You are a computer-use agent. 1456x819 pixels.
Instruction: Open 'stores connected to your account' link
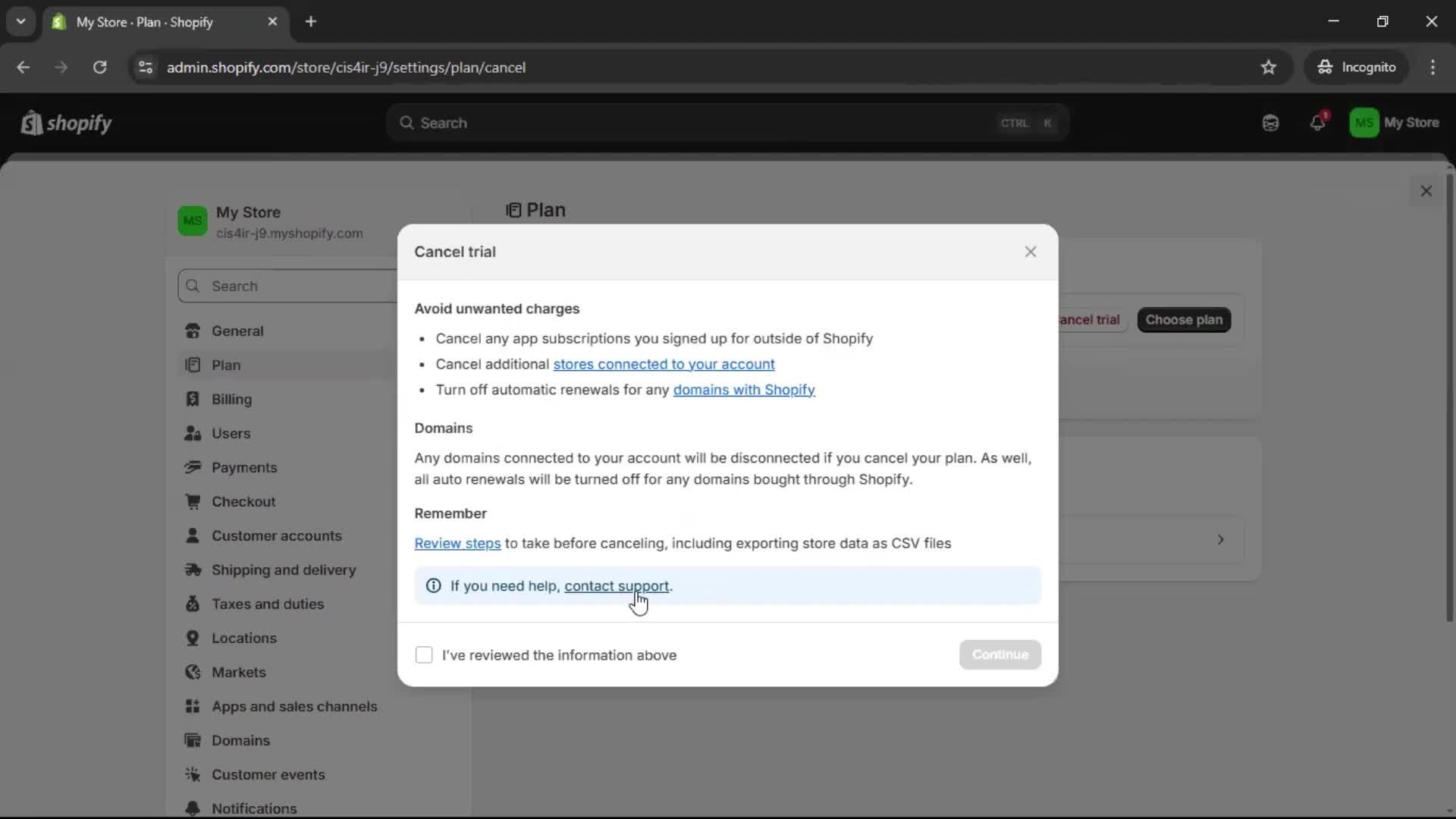pyautogui.click(x=664, y=364)
